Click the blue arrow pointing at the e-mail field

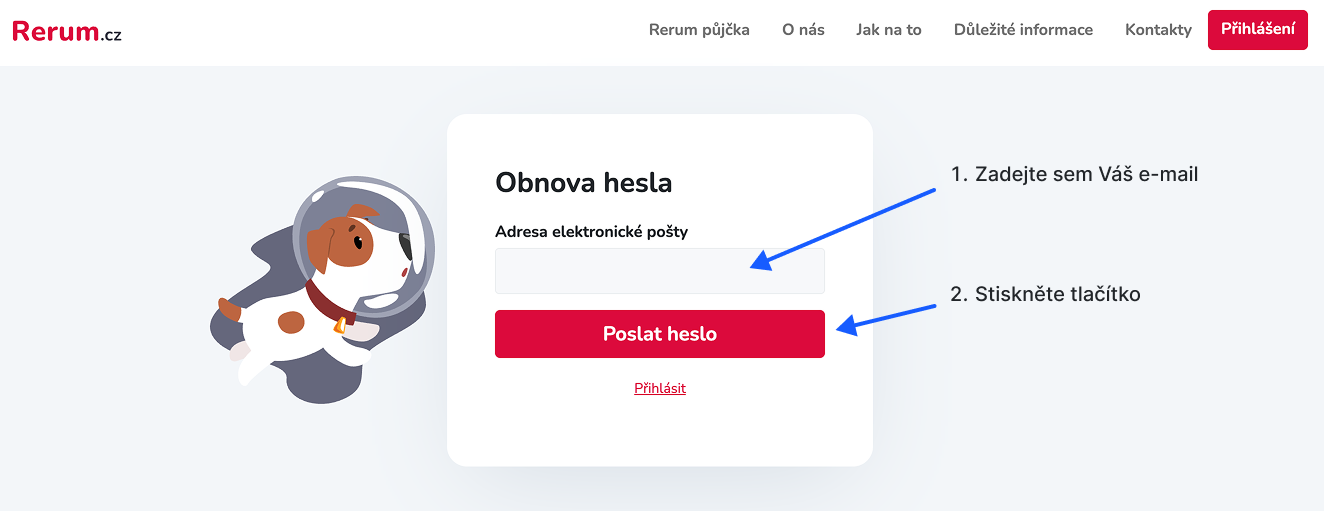pyautogui.click(x=843, y=228)
